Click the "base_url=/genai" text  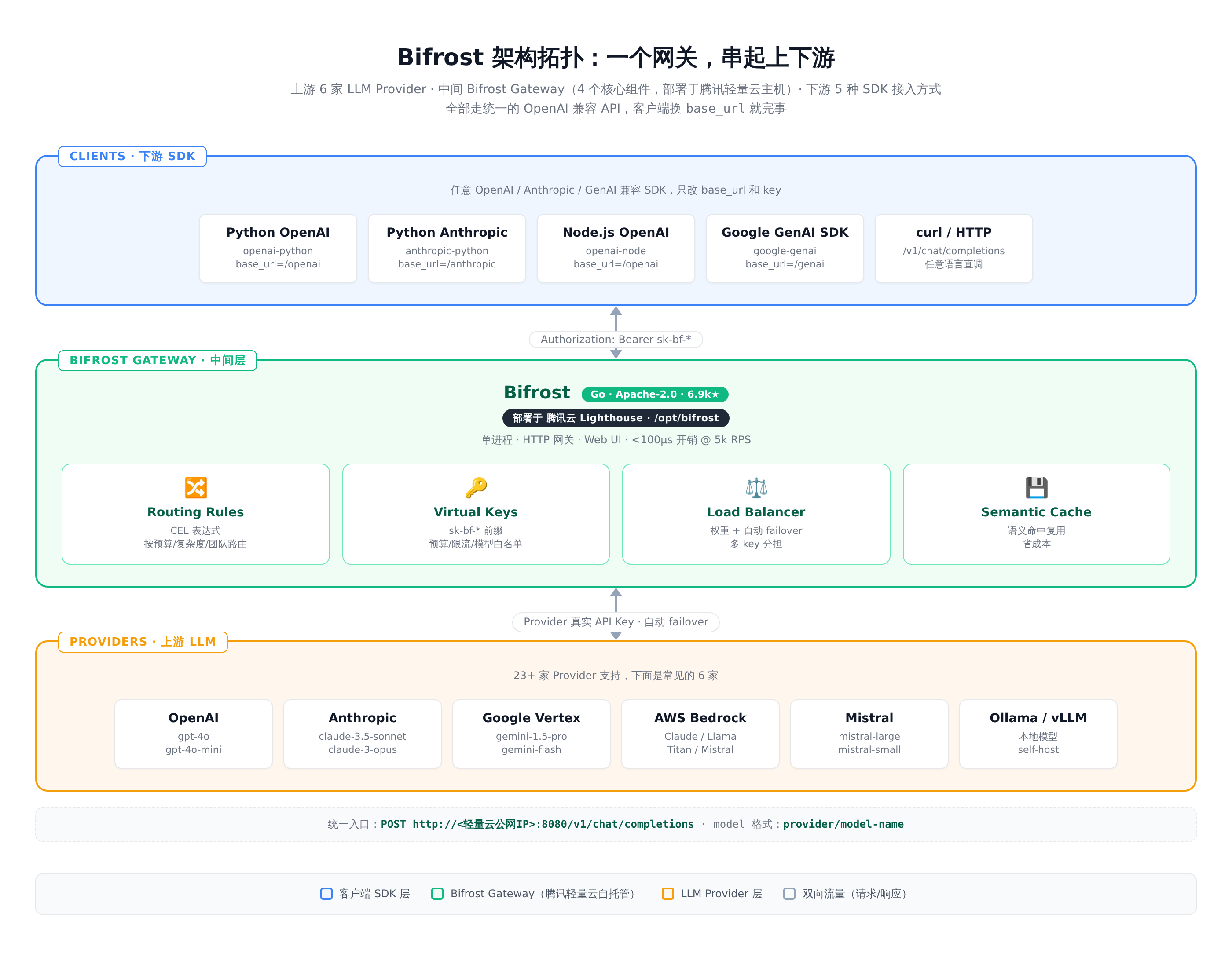click(x=785, y=264)
